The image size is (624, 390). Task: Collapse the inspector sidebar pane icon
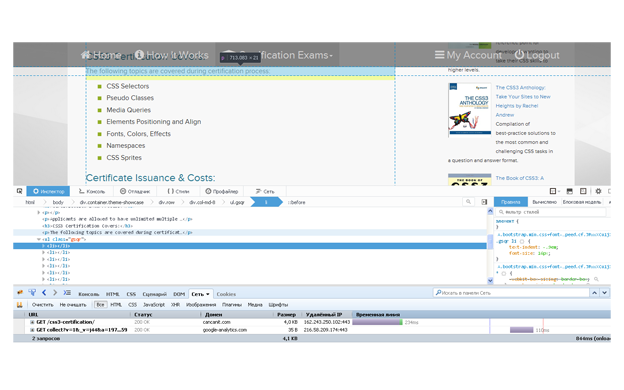point(484,202)
